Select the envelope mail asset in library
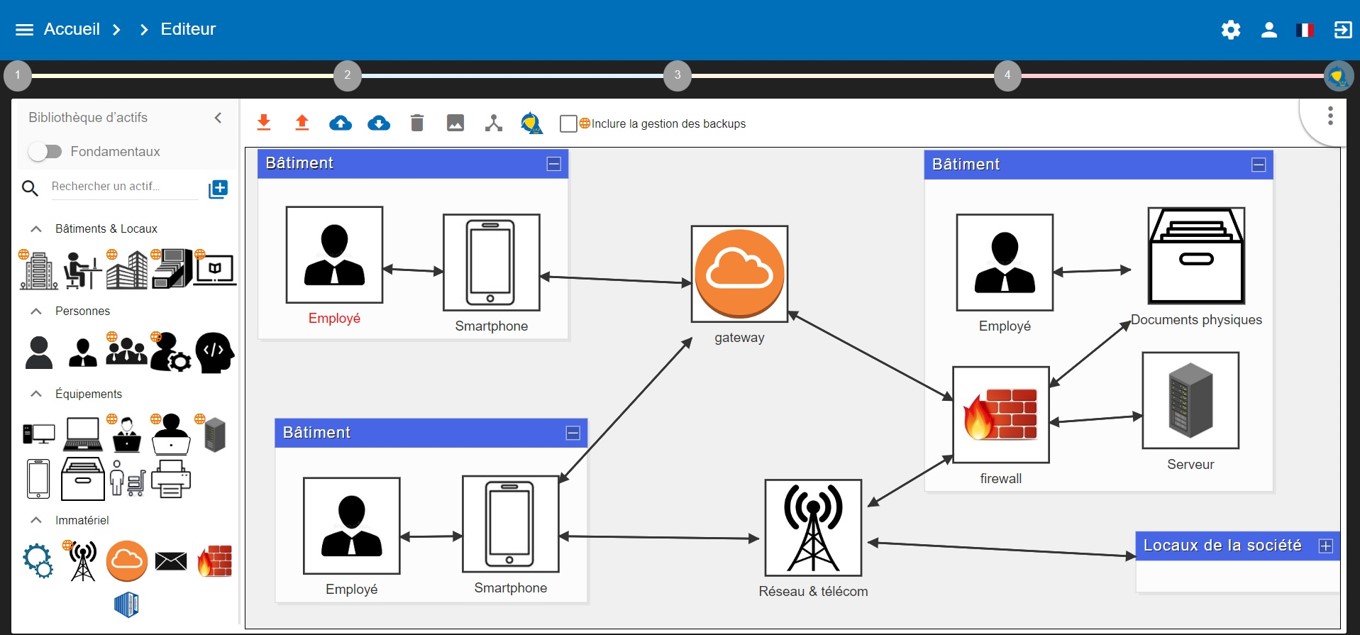The height and width of the screenshot is (635, 1360). point(171,561)
